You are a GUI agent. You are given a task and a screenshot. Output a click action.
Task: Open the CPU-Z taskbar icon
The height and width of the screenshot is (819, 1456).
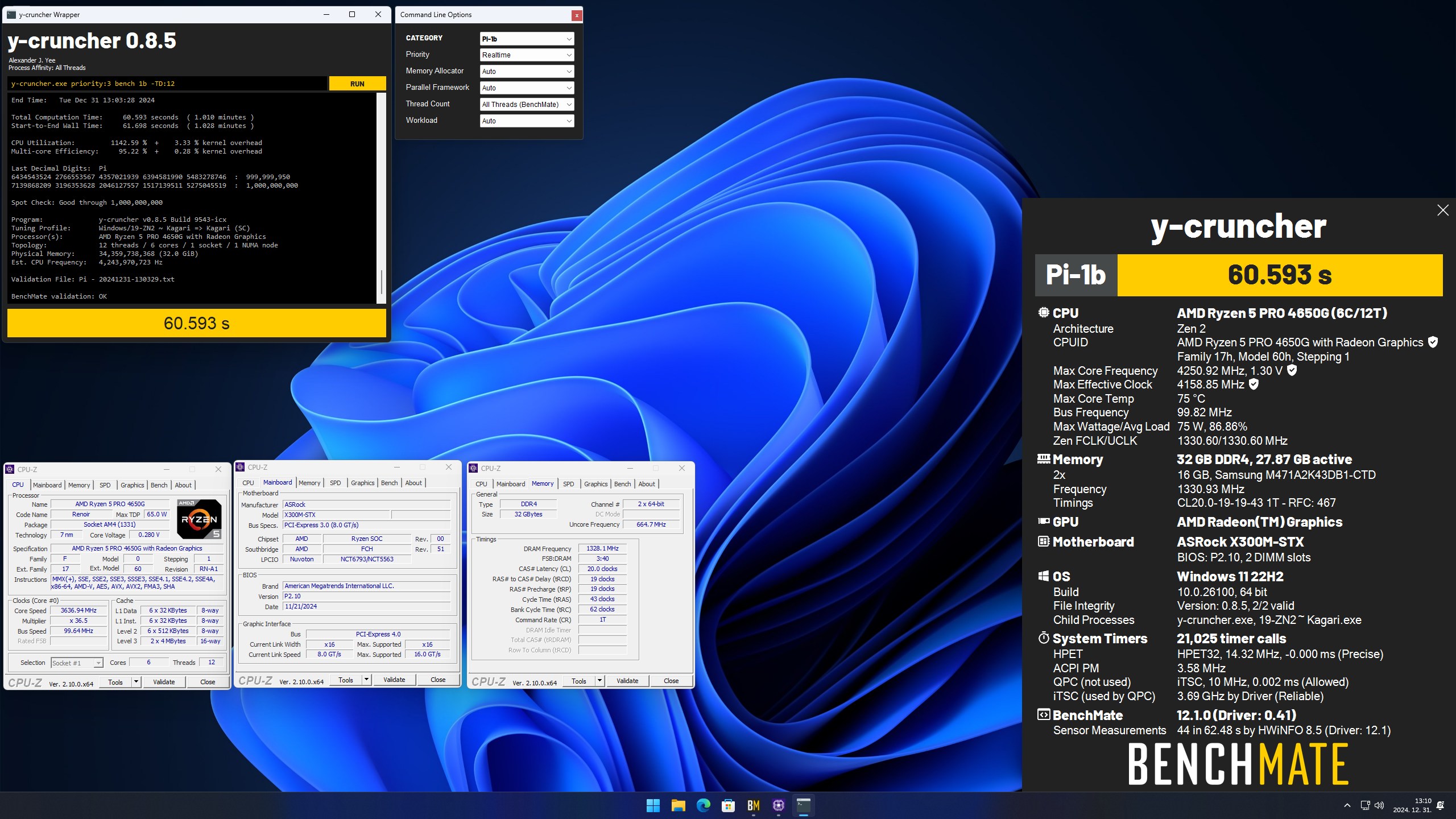point(779,805)
